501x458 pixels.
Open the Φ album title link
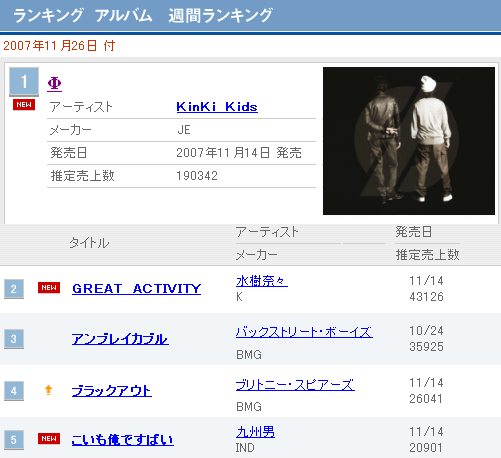tap(54, 84)
